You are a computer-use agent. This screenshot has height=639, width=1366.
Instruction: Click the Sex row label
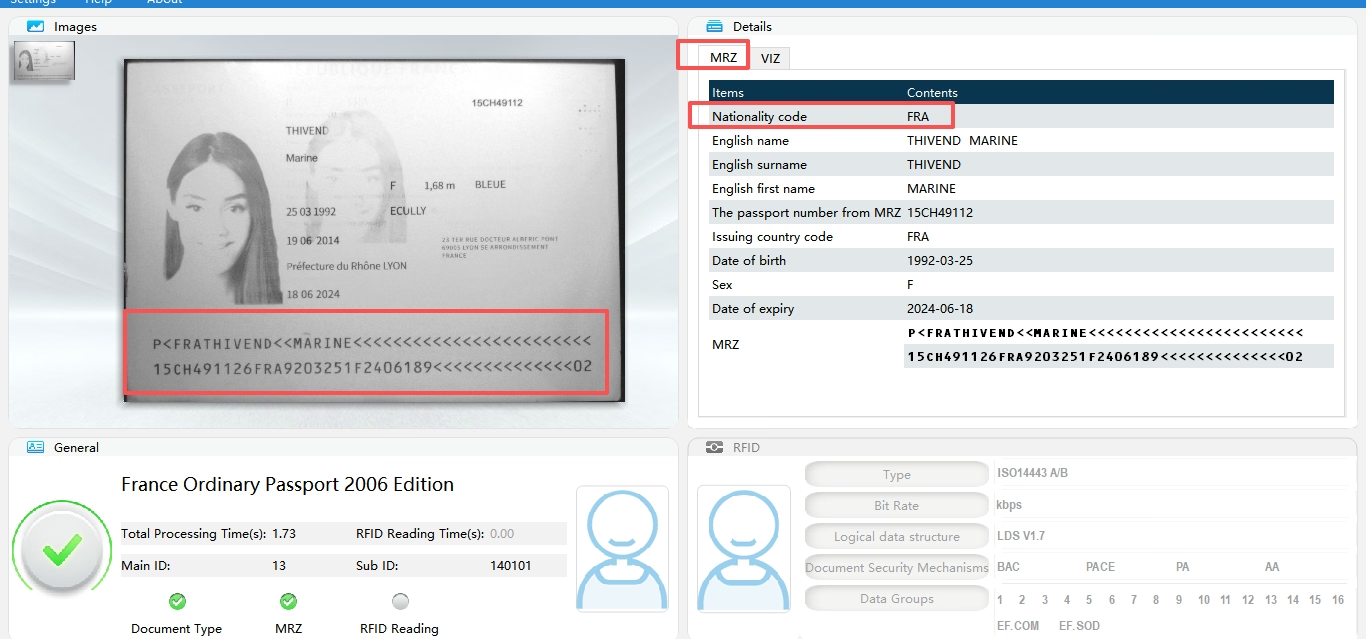[x=721, y=284]
